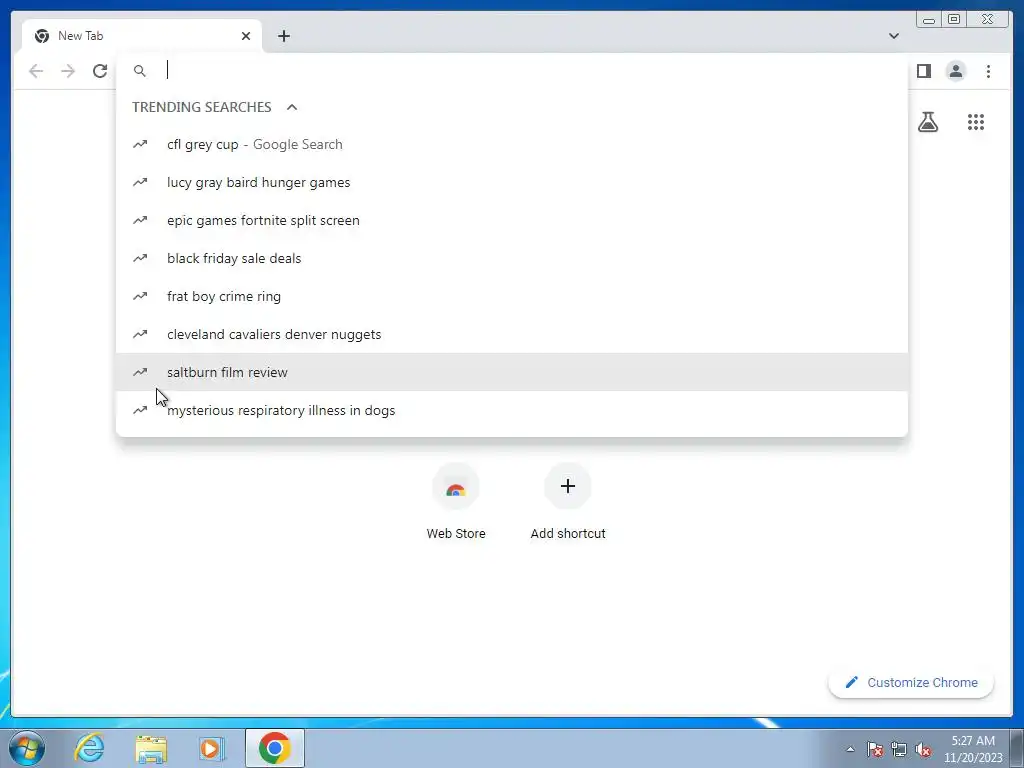Viewport: 1024px width, 768px height.
Task: Click the back navigation arrow
Action: point(36,71)
